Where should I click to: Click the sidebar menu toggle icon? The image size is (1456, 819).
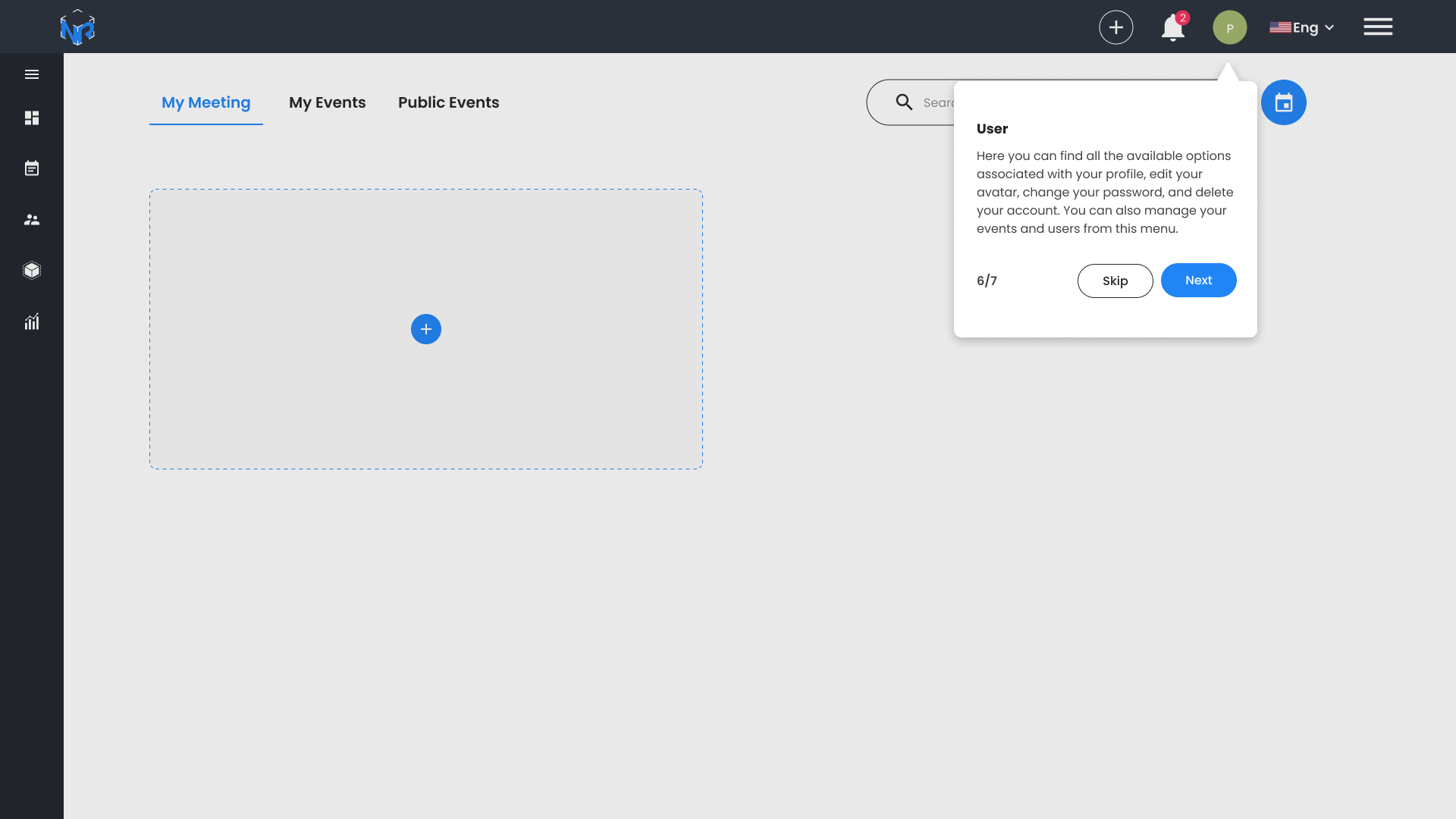click(32, 74)
